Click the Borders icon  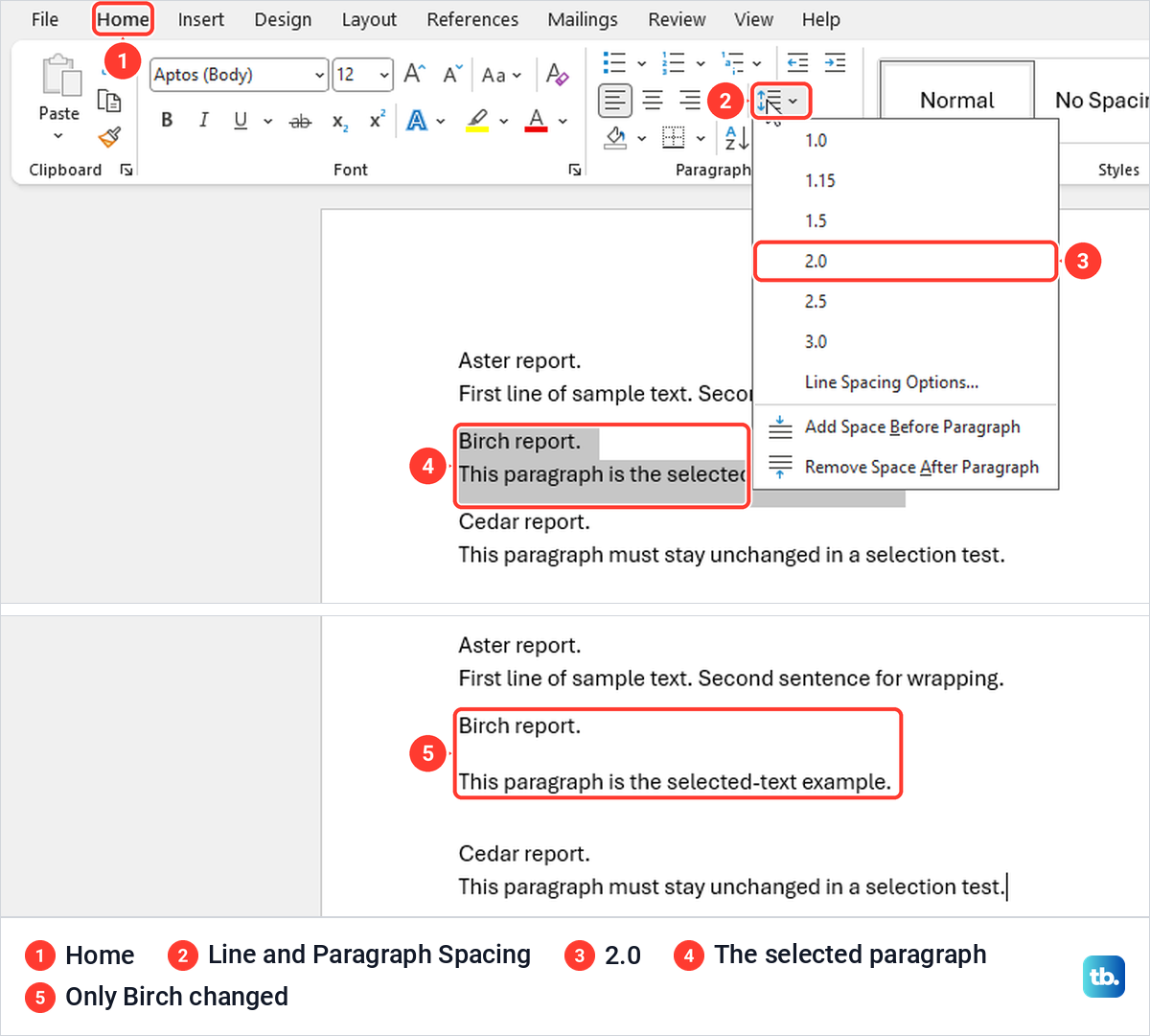(x=674, y=138)
